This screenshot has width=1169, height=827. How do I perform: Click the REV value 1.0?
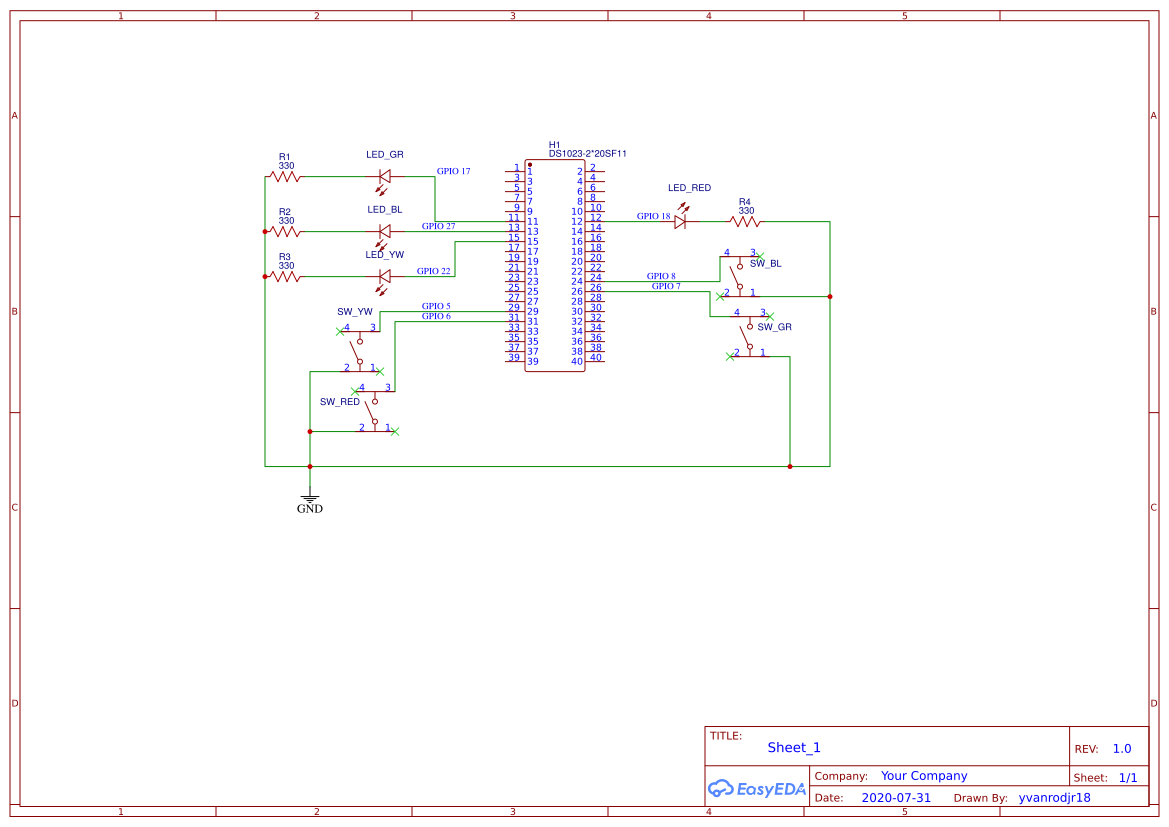[1122, 749]
